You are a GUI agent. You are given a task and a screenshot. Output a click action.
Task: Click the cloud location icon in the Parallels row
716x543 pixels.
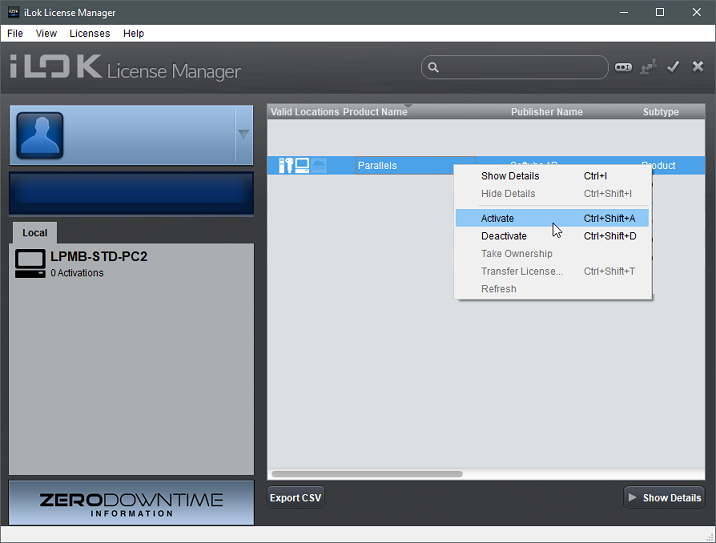click(x=319, y=165)
